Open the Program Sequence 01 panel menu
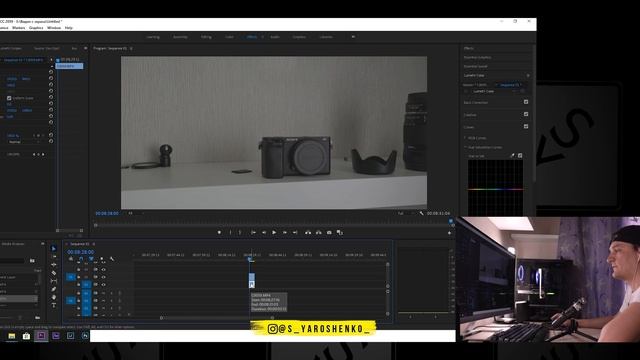The height and width of the screenshot is (360, 640). point(131,48)
